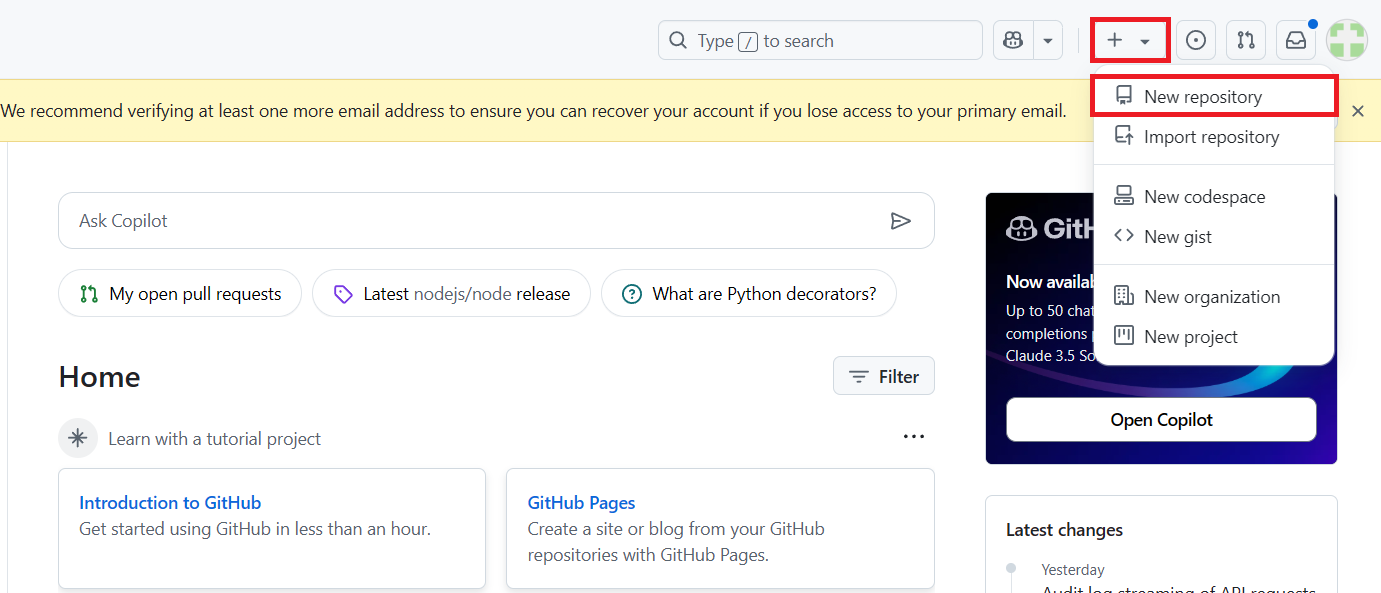Choose Import repository from the menu

tap(1211, 137)
